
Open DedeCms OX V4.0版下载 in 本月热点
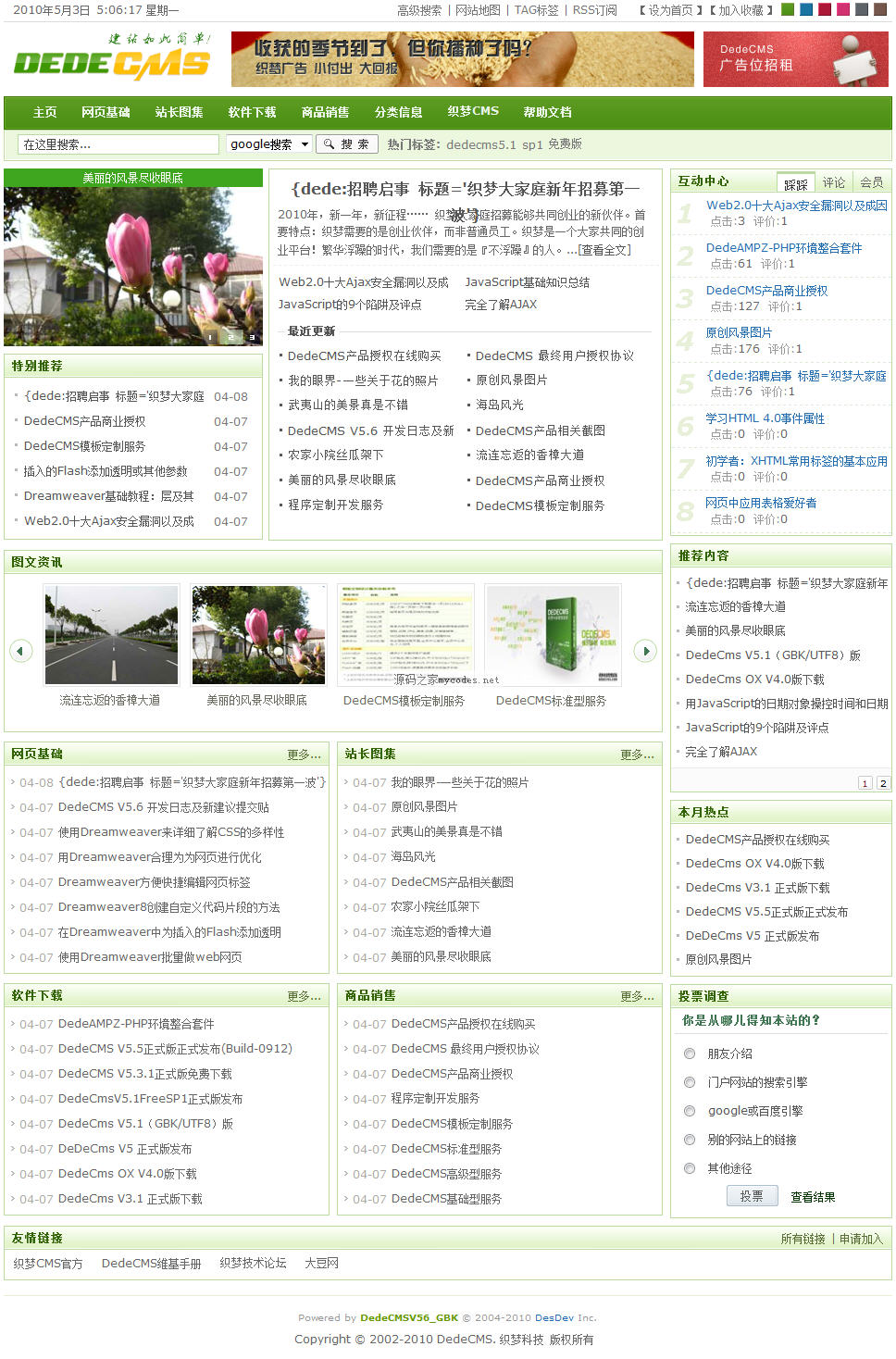[754, 864]
